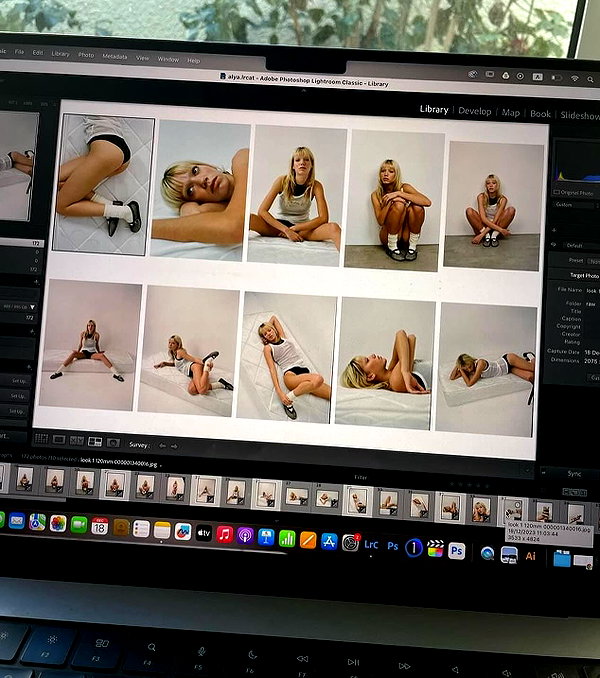Select the blonde face close-up filmstrip thumbnail
The image size is (600, 678).
click(481, 510)
